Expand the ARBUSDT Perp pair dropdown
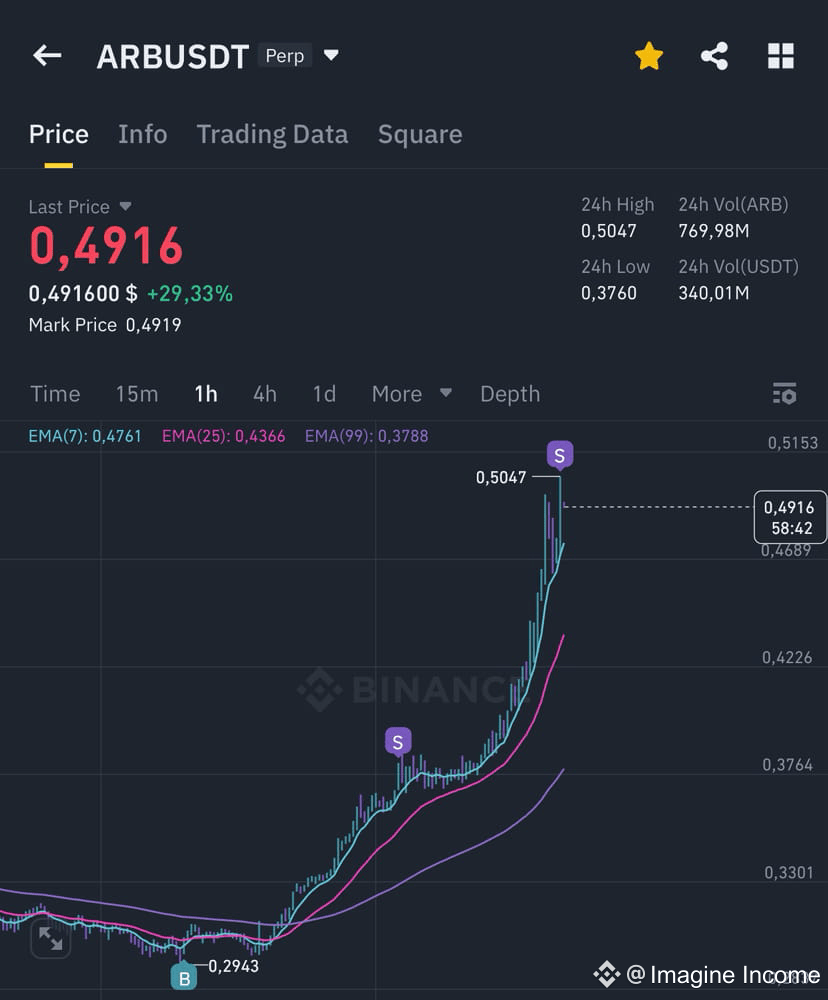The image size is (828, 1000). point(331,55)
